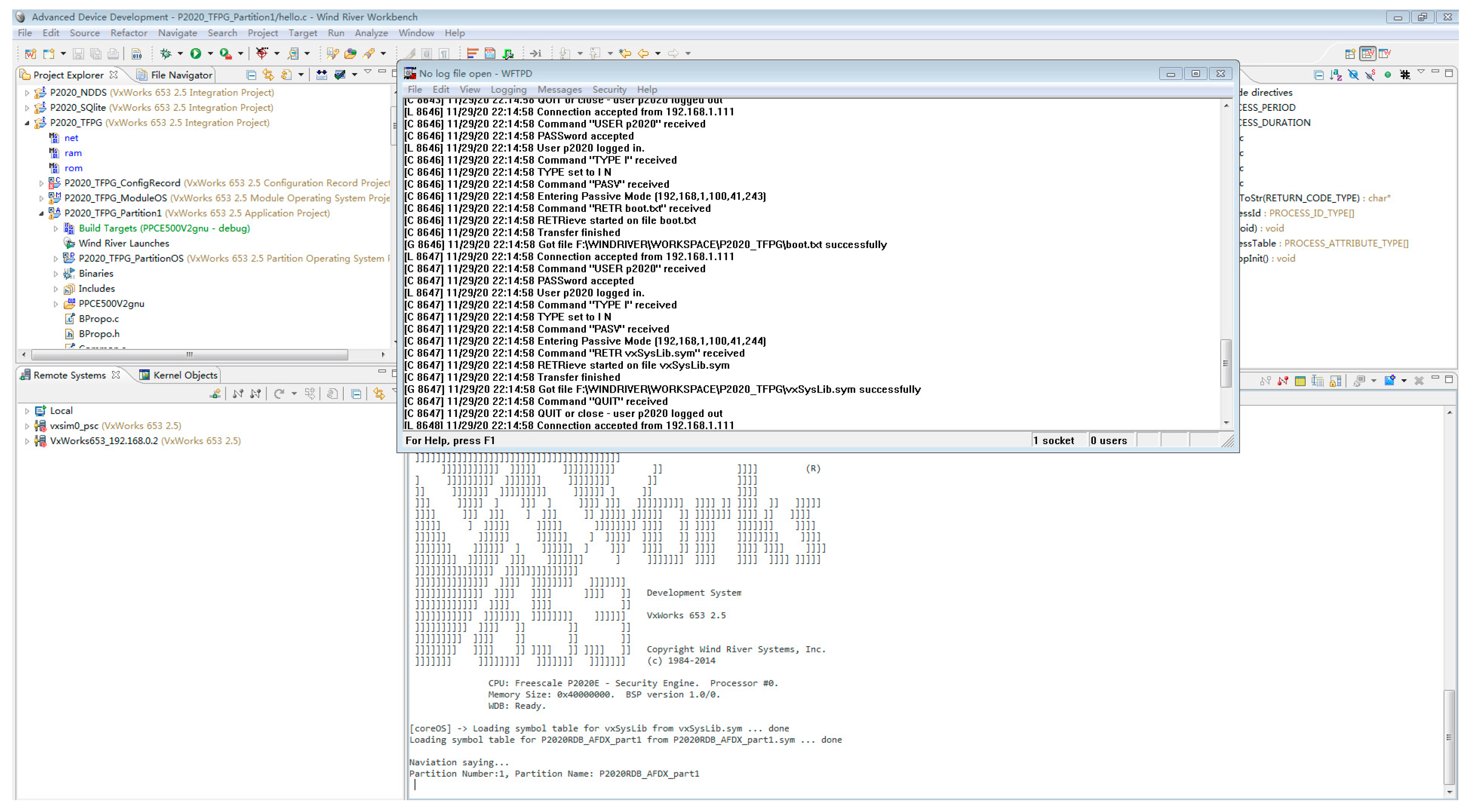Expand VxWorks653_192.168.0.2 connection in Remote Systems
The width and height of the screenshot is (1466, 812).
pos(27,441)
